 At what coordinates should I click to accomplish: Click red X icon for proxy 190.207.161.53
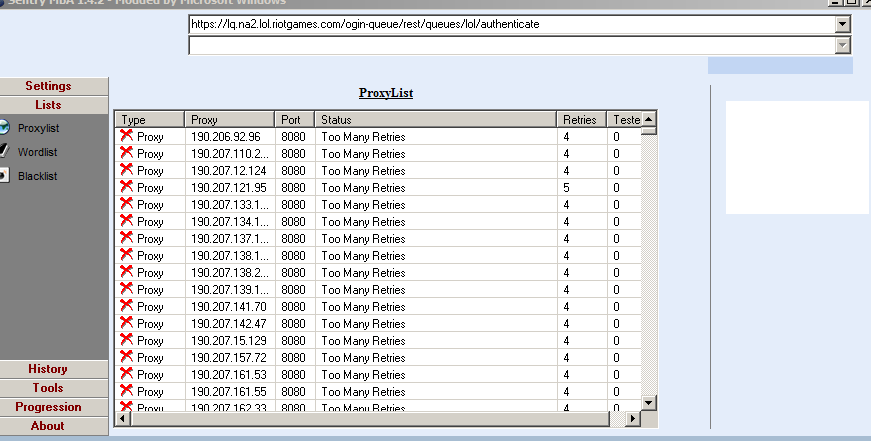coord(127,374)
